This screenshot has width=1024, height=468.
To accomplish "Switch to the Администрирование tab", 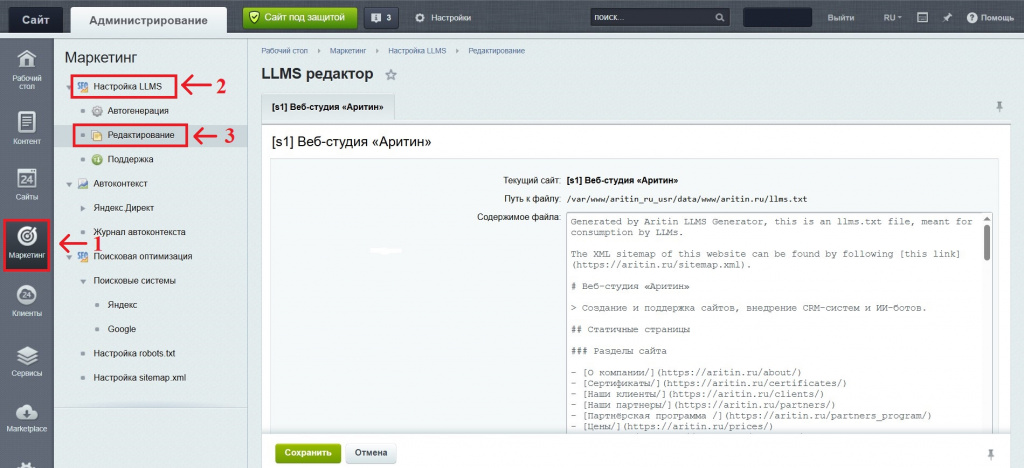I will (x=148, y=20).
